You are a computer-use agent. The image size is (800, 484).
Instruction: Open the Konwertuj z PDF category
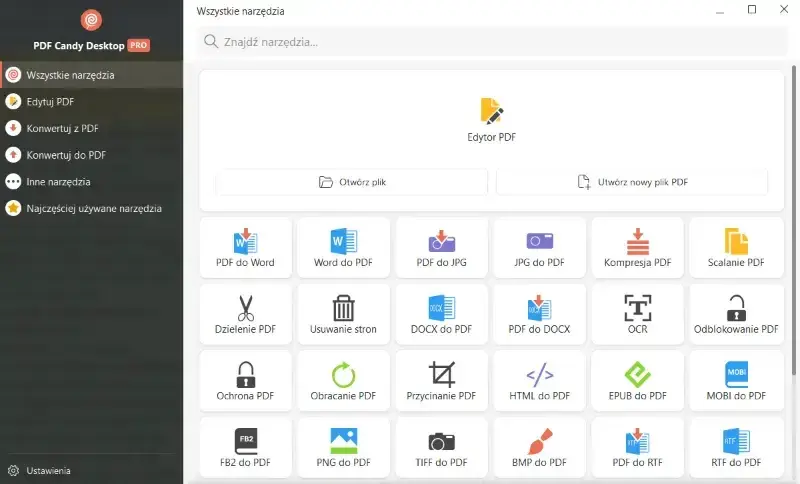[91, 128]
